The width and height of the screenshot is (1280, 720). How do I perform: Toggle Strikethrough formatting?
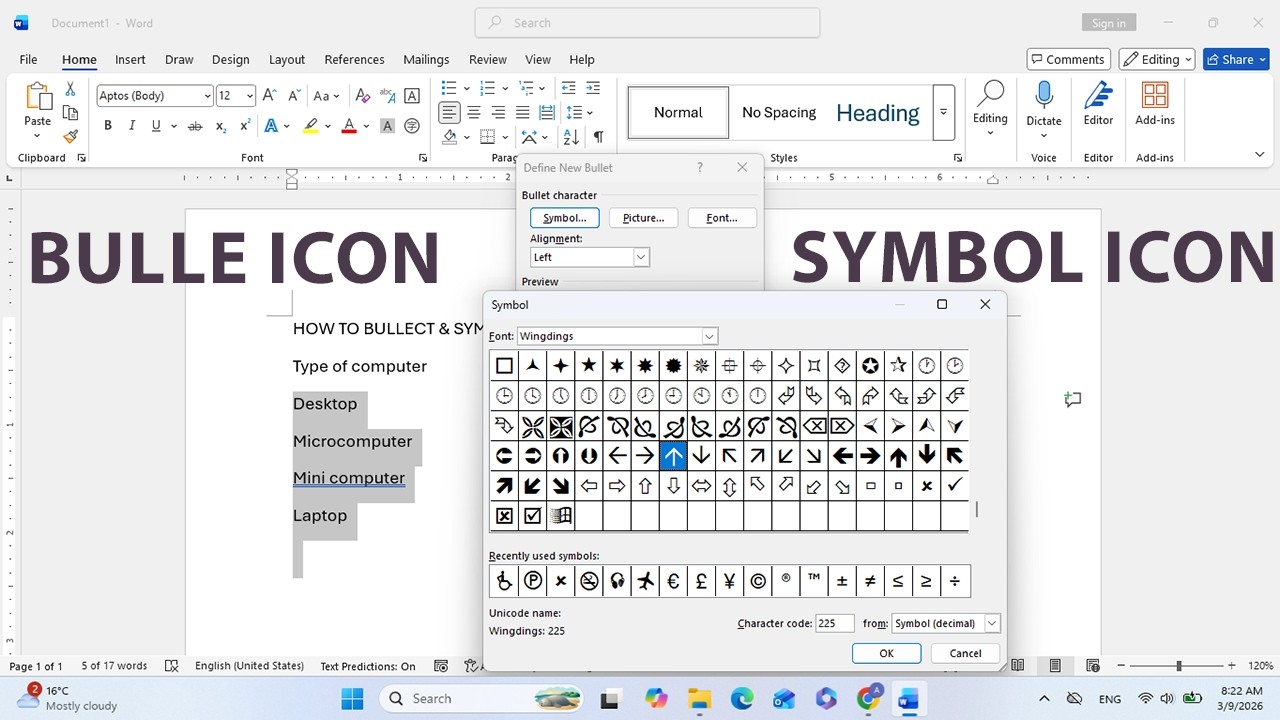pos(195,126)
